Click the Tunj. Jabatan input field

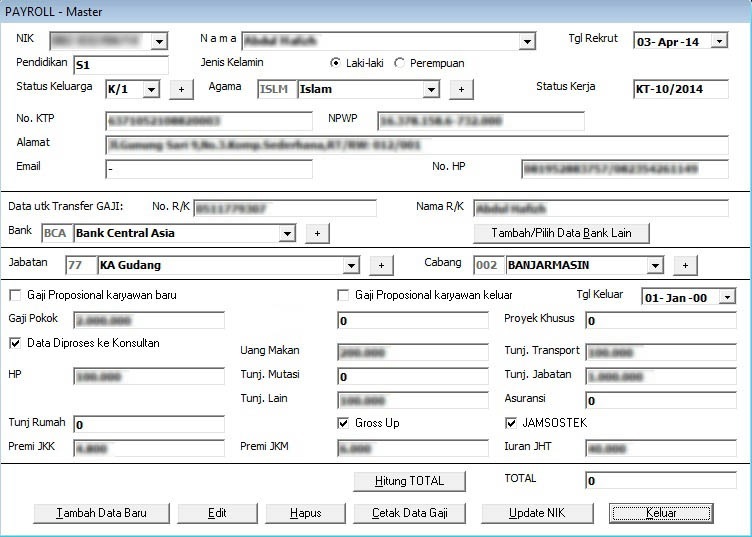pyautogui.click(x=661, y=377)
